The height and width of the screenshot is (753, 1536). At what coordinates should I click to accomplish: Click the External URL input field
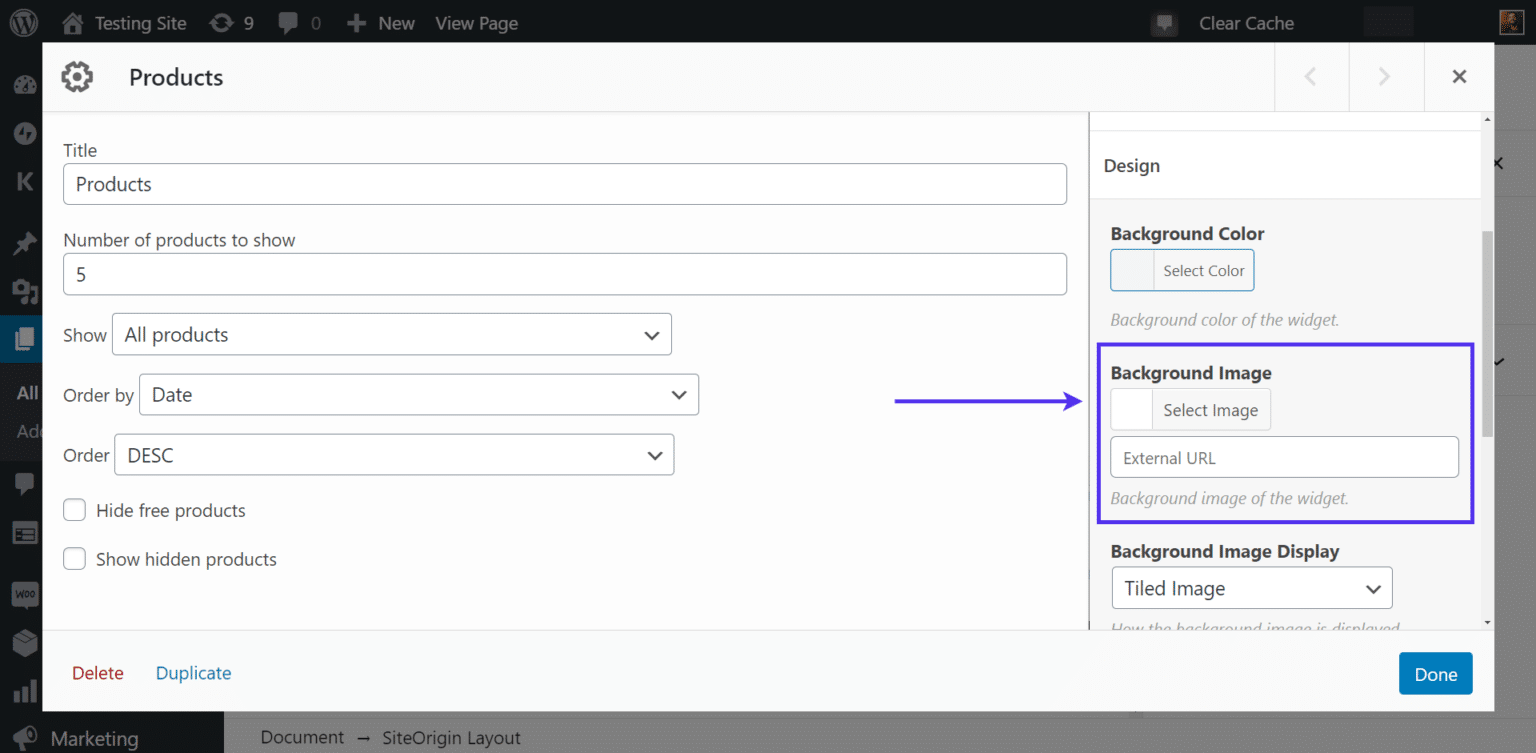tap(1284, 457)
